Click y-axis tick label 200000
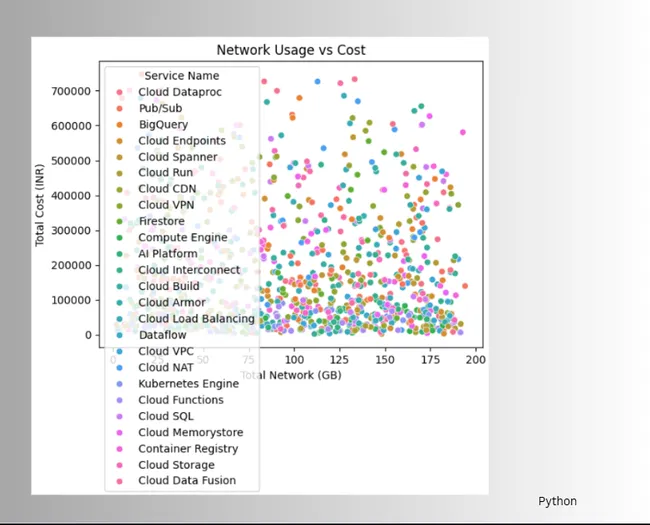 (71, 265)
